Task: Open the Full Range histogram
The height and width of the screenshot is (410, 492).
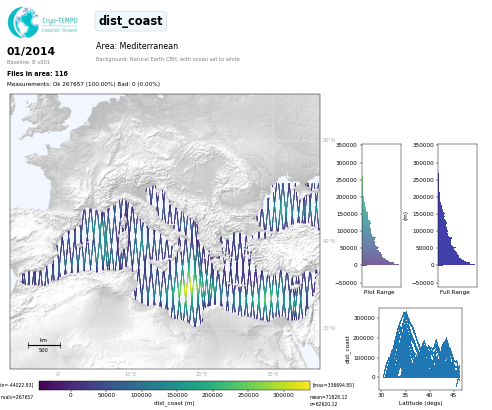Action: pos(457,215)
